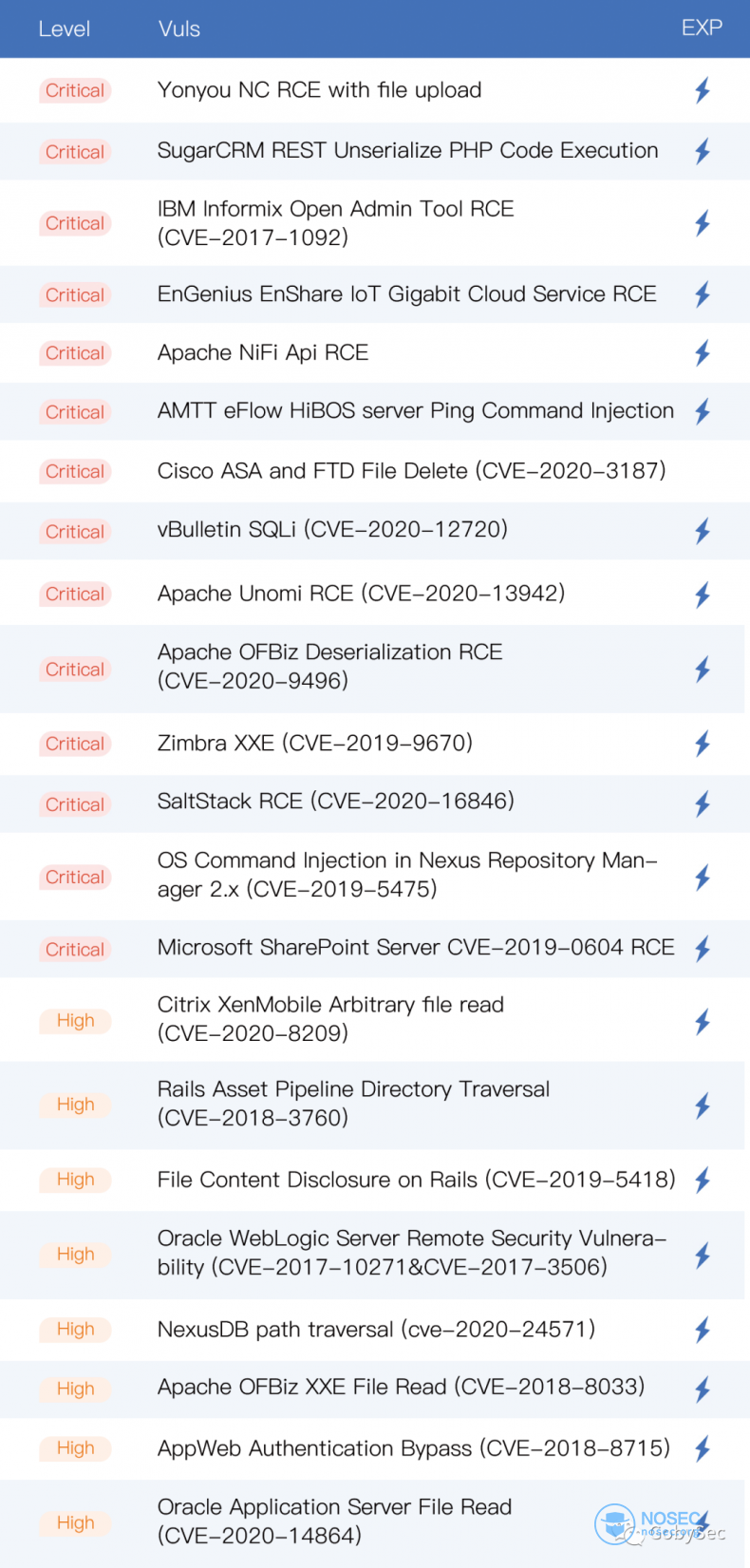
Task: Click High badge beside Rails Asset Pipeline
Action: 75,1105
